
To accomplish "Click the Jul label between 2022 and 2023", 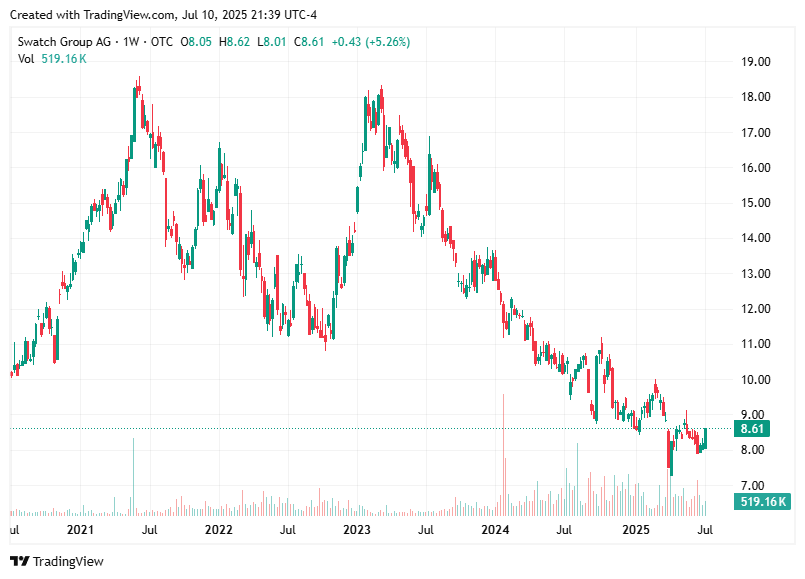I will (x=288, y=530).
